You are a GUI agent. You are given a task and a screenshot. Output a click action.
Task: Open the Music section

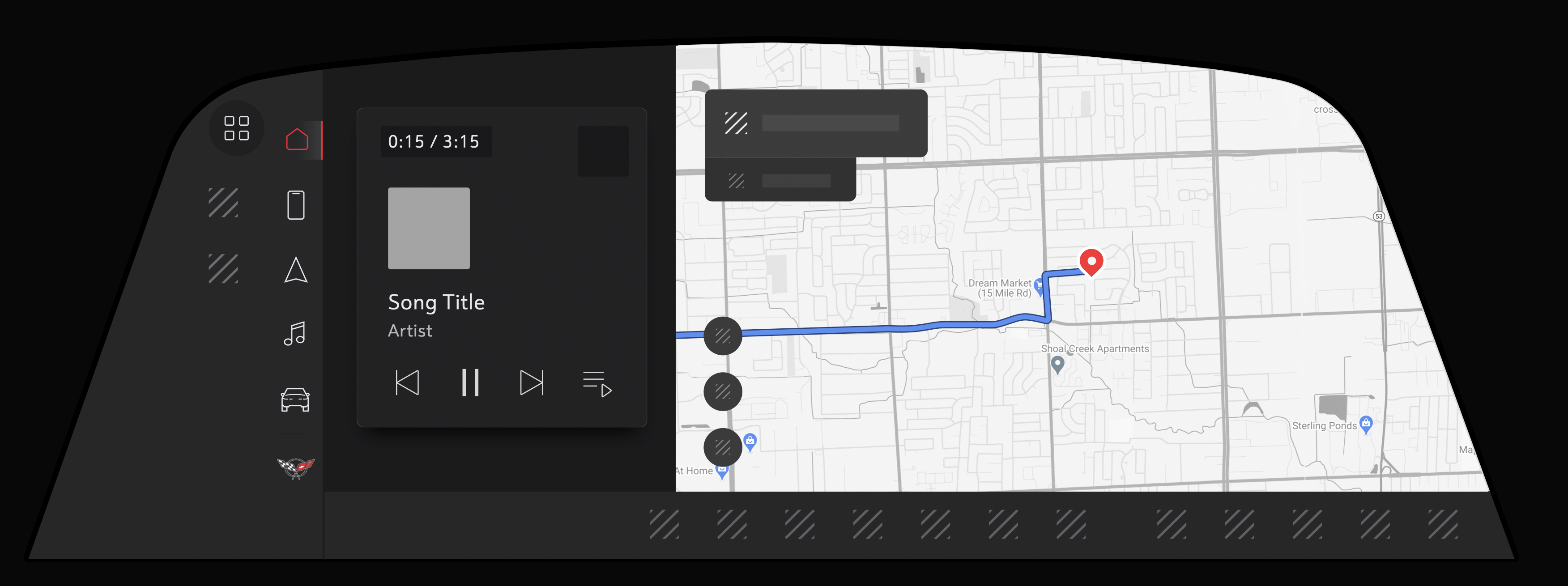point(294,333)
